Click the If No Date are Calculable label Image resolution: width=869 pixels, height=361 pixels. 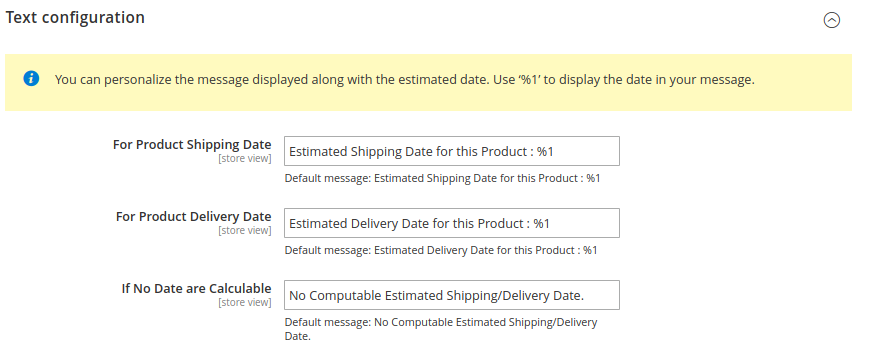pyautogui.click(x=197, y=289)
